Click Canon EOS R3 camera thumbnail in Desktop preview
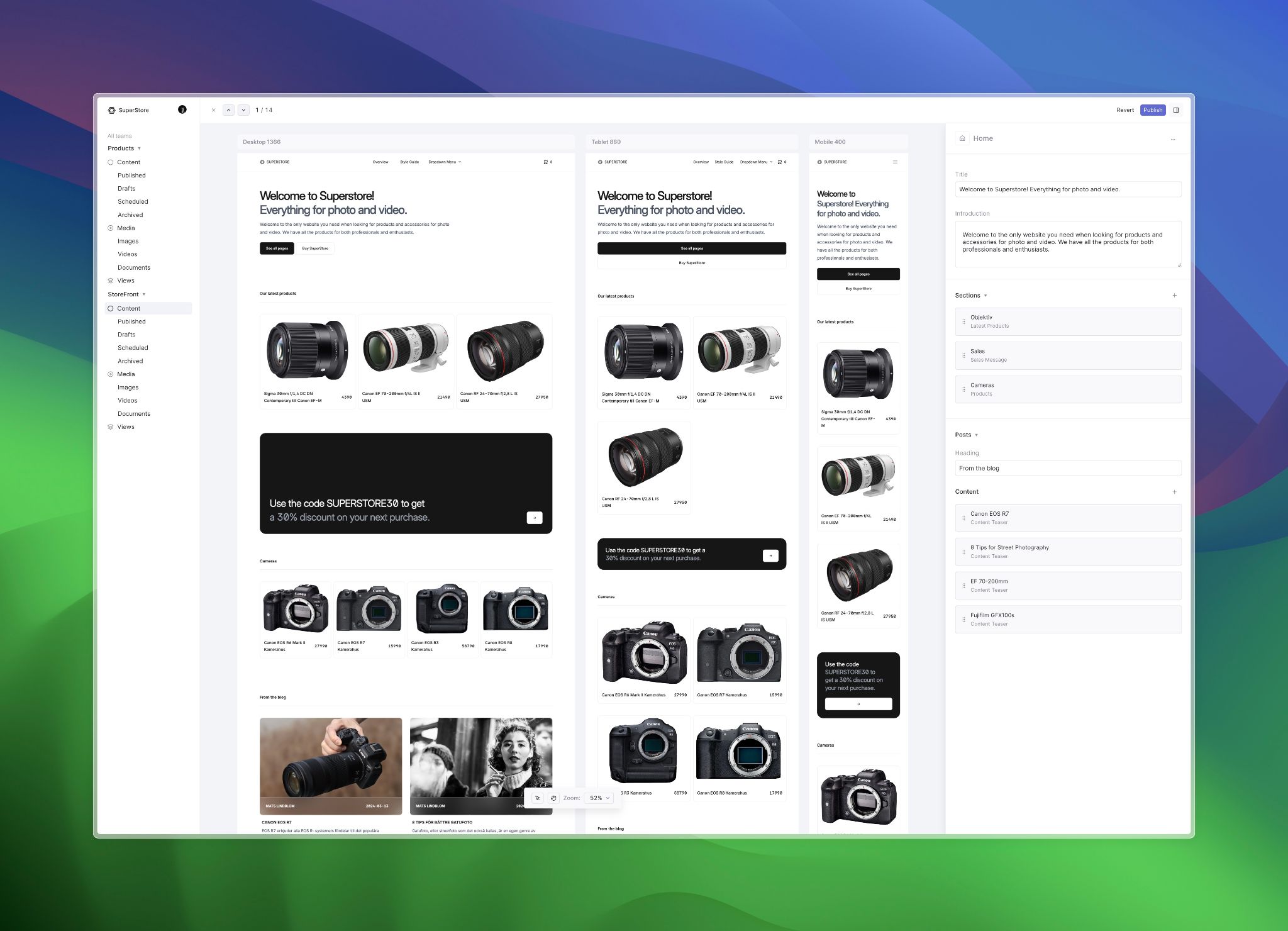Image resolution: width=1288 pixels, height=931 pixels. point(443,608)
